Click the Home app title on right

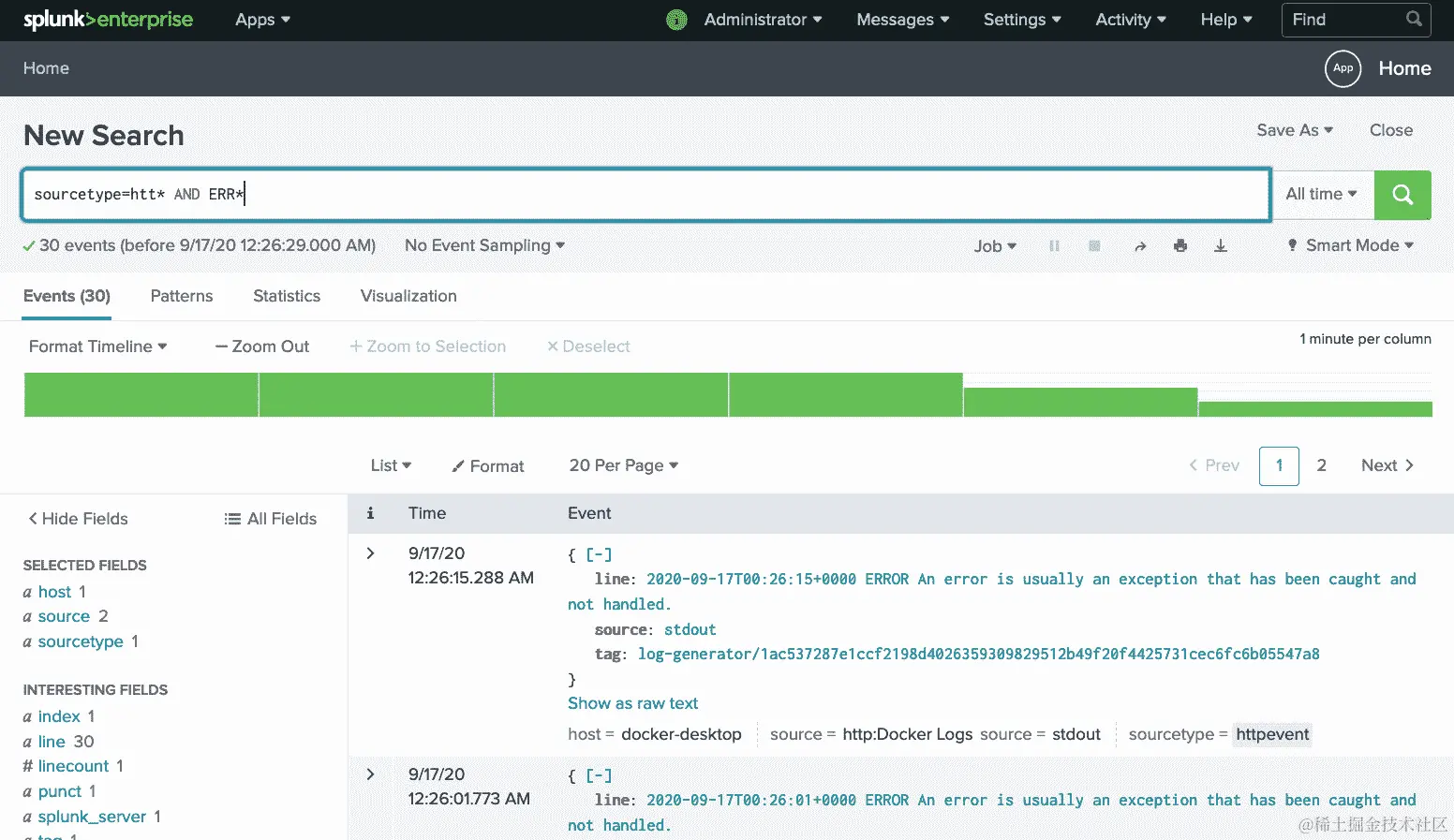[x=1404, y=68]
